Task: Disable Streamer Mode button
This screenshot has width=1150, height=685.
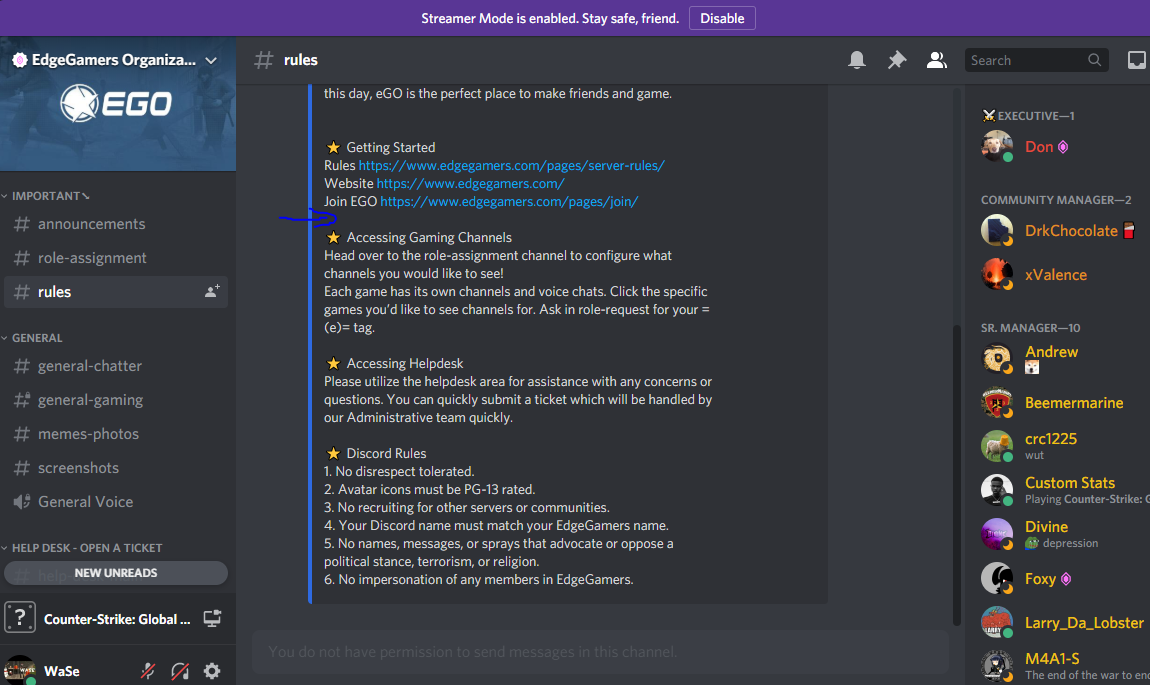Action: pos(722,18)
